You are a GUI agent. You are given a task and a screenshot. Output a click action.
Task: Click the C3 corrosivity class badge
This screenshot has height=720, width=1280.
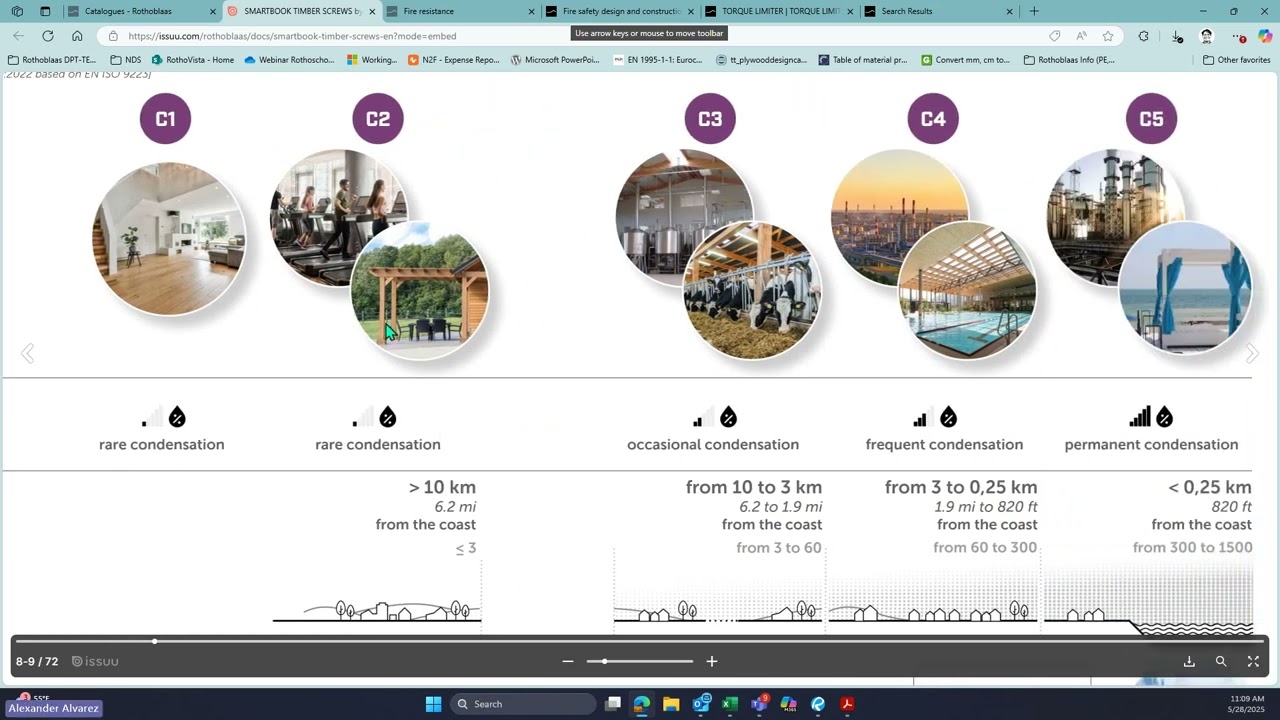[710, 119]
